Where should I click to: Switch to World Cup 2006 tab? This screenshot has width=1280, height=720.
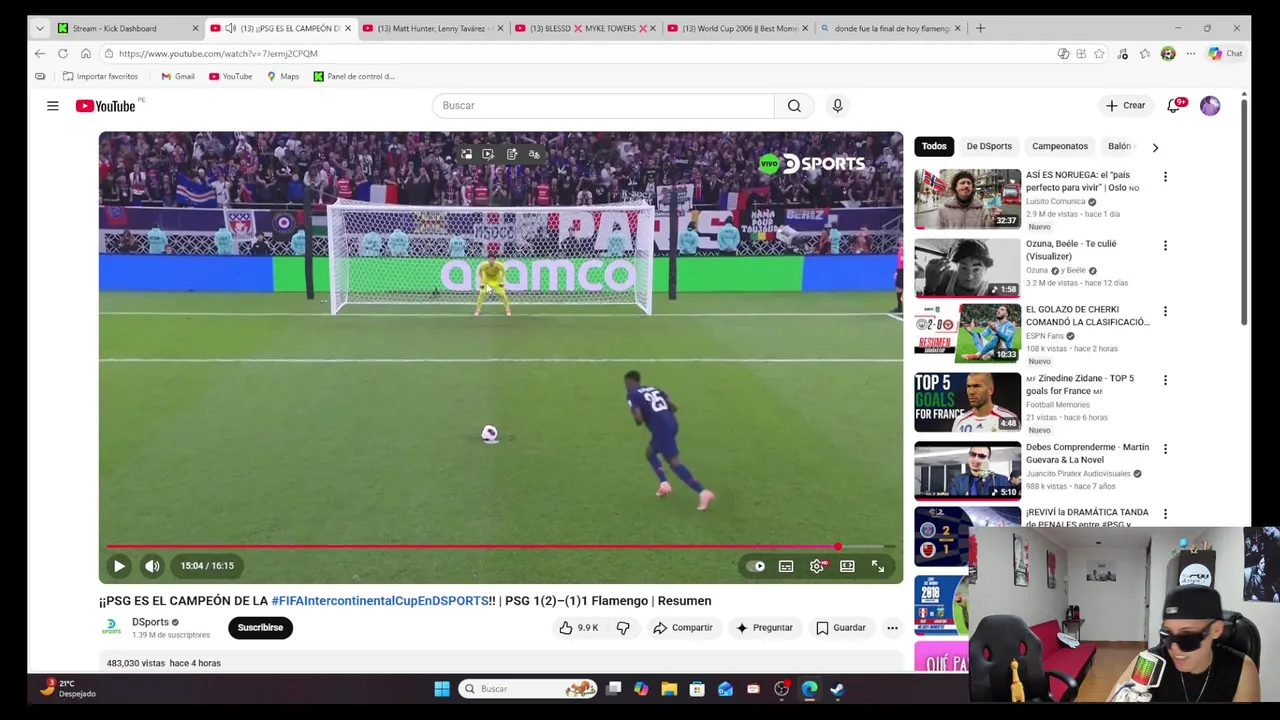pyautogui.click(x=738, y=28)
